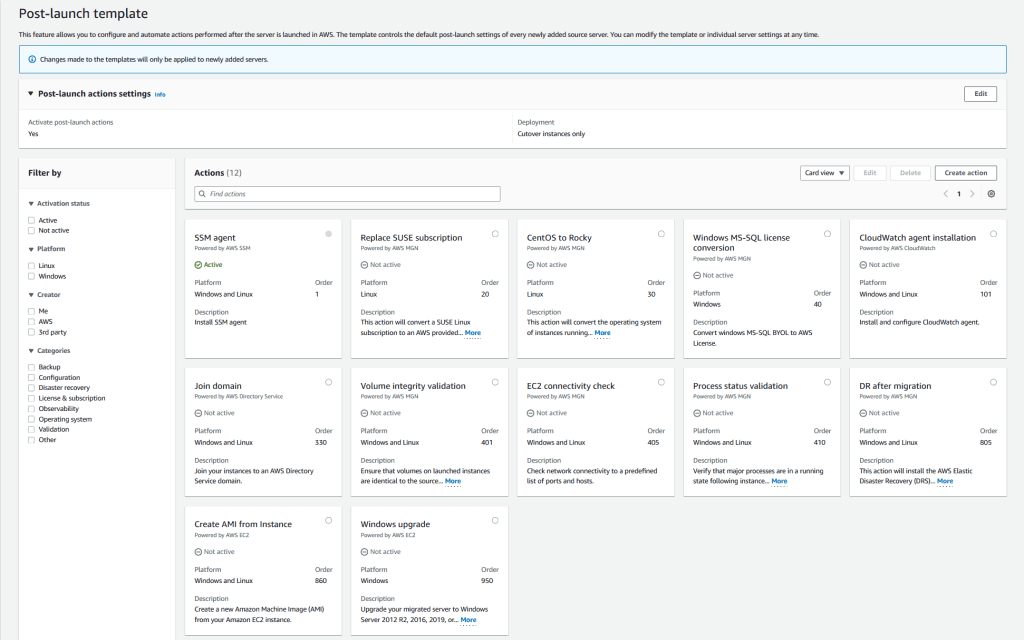This screenshot has width=1024, height=640.
Task: Open the Card view dropdown
Action: (826, 172)
